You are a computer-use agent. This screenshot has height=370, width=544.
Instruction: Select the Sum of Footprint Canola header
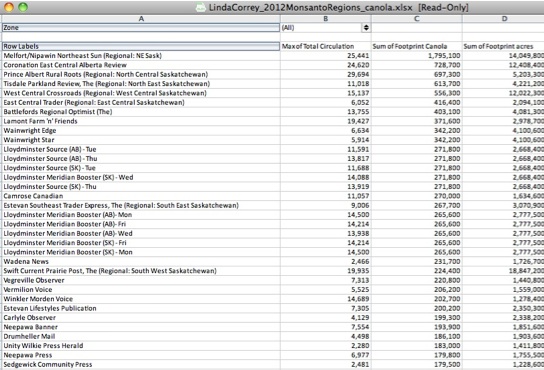click(x=410, y=46)
